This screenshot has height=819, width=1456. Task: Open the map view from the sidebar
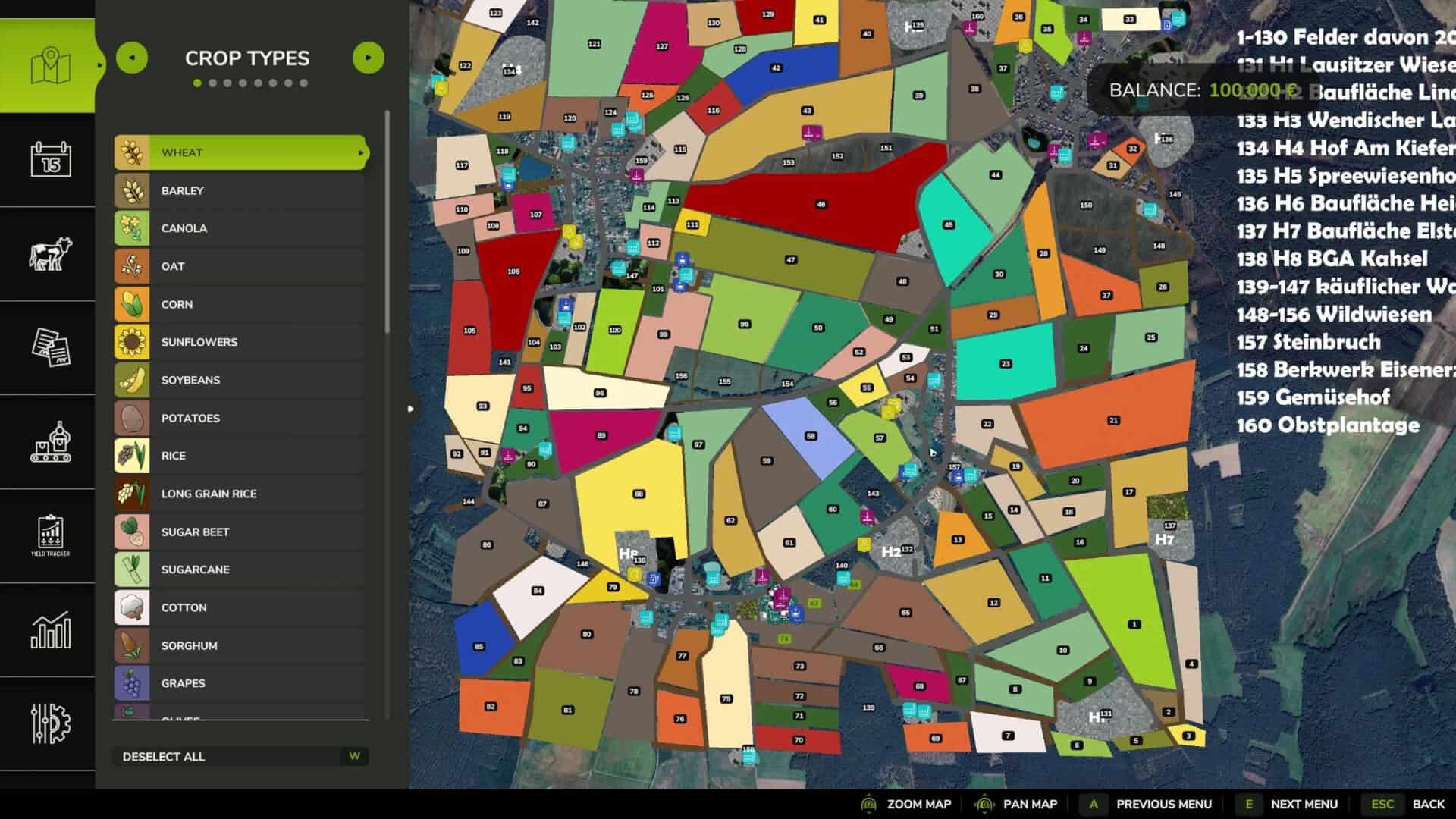[48, 64]
